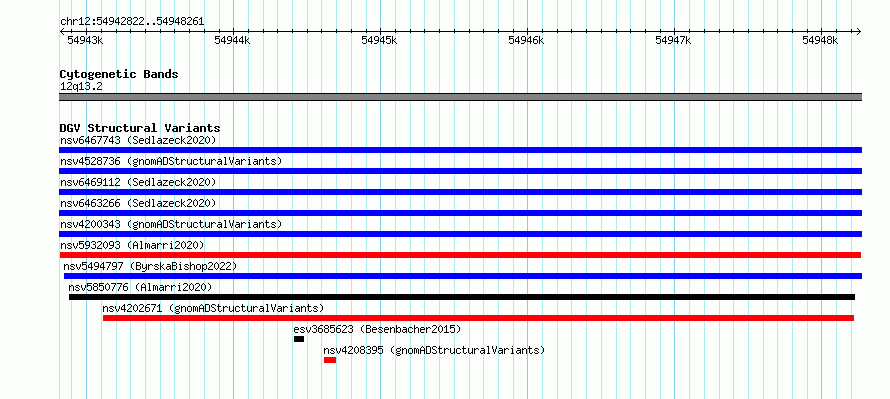Viewport: 890px width, 399px height.
Task: Click nsv5494797 (ByrskaBishop2022) label
Action: [150, 266]
